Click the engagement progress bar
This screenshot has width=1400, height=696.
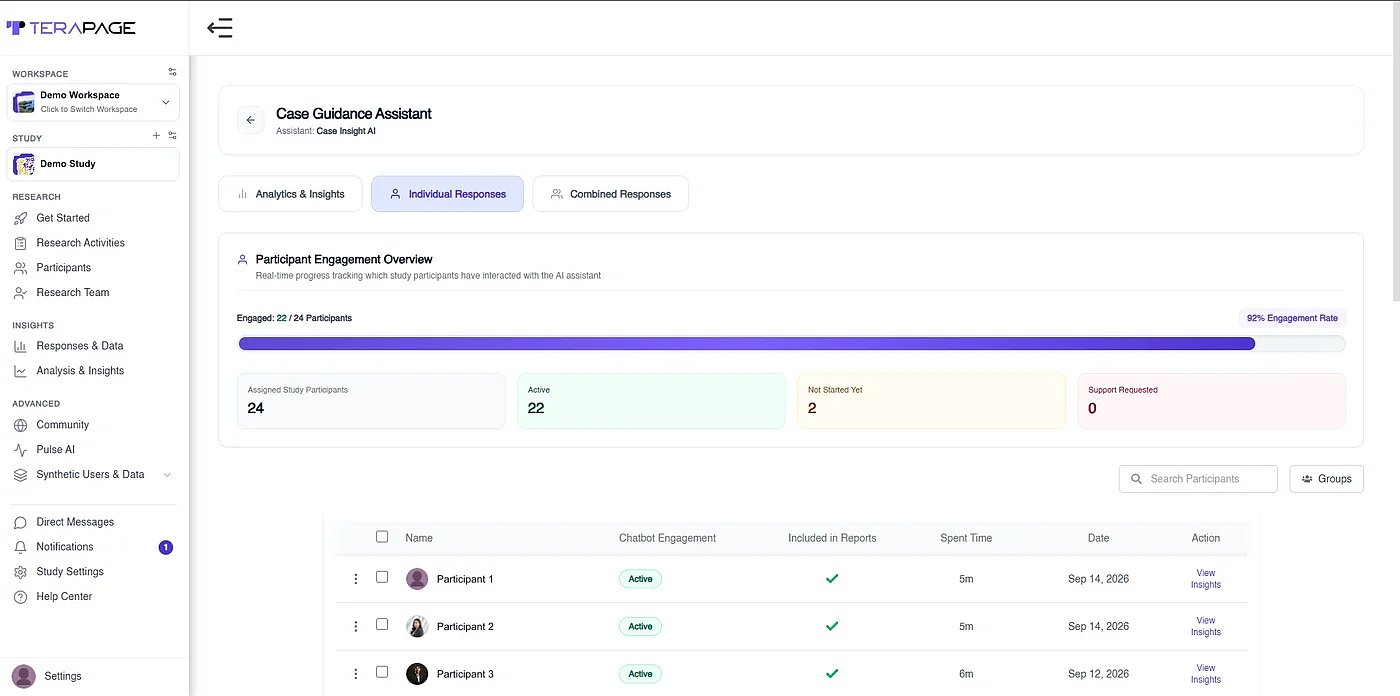pyautogui.click(x=791, y=344)
